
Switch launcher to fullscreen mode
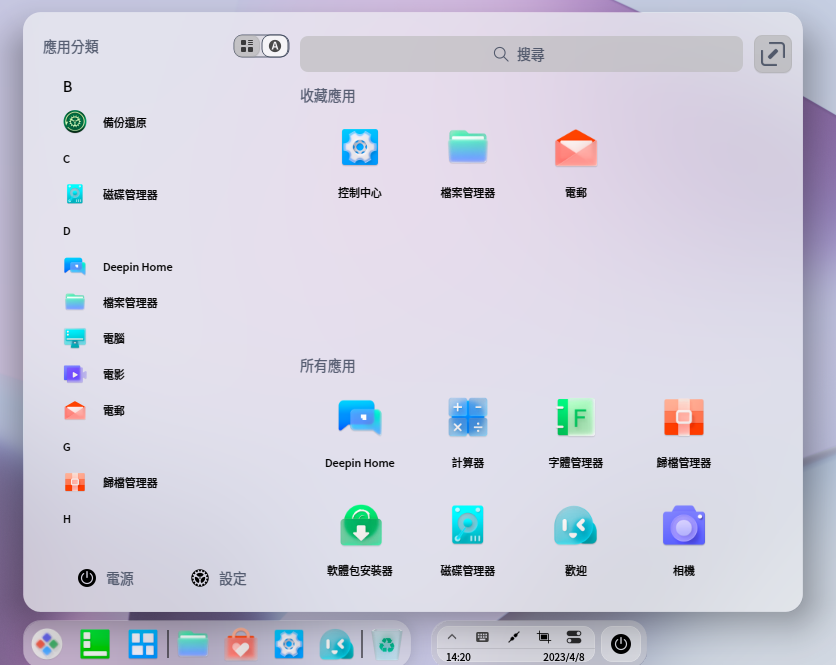point(772,54)
